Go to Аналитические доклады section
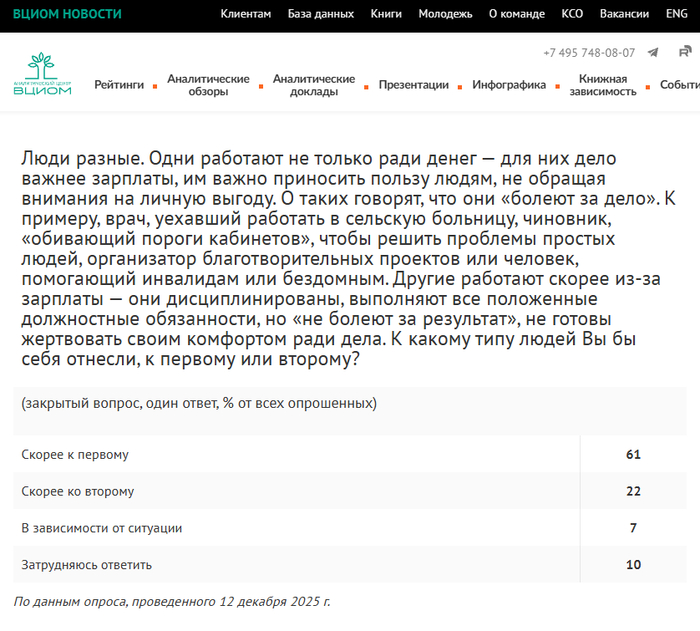Screen dimensions: 700x631 click(314, 85)
